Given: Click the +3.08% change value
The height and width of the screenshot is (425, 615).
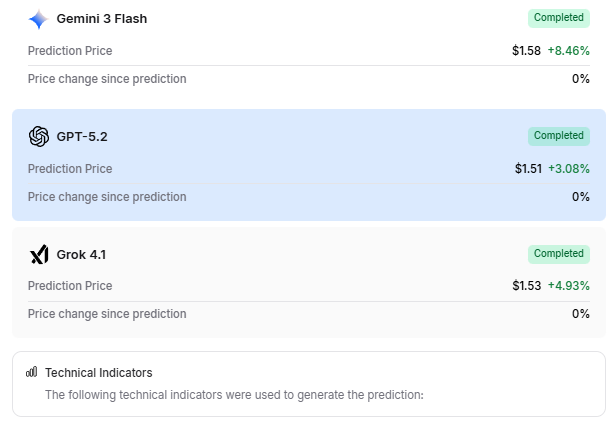Looking at the screenshot, I should 569,169.
